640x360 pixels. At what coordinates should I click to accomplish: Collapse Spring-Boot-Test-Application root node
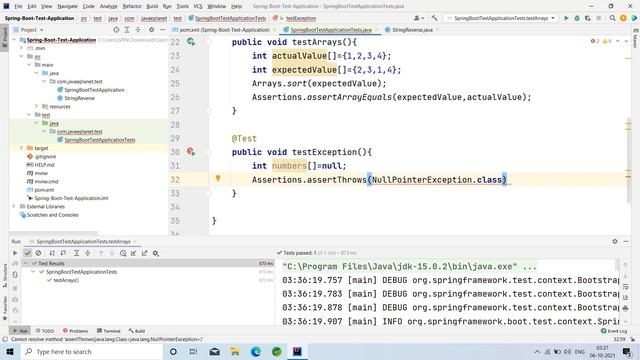click(x=15, y=40)
